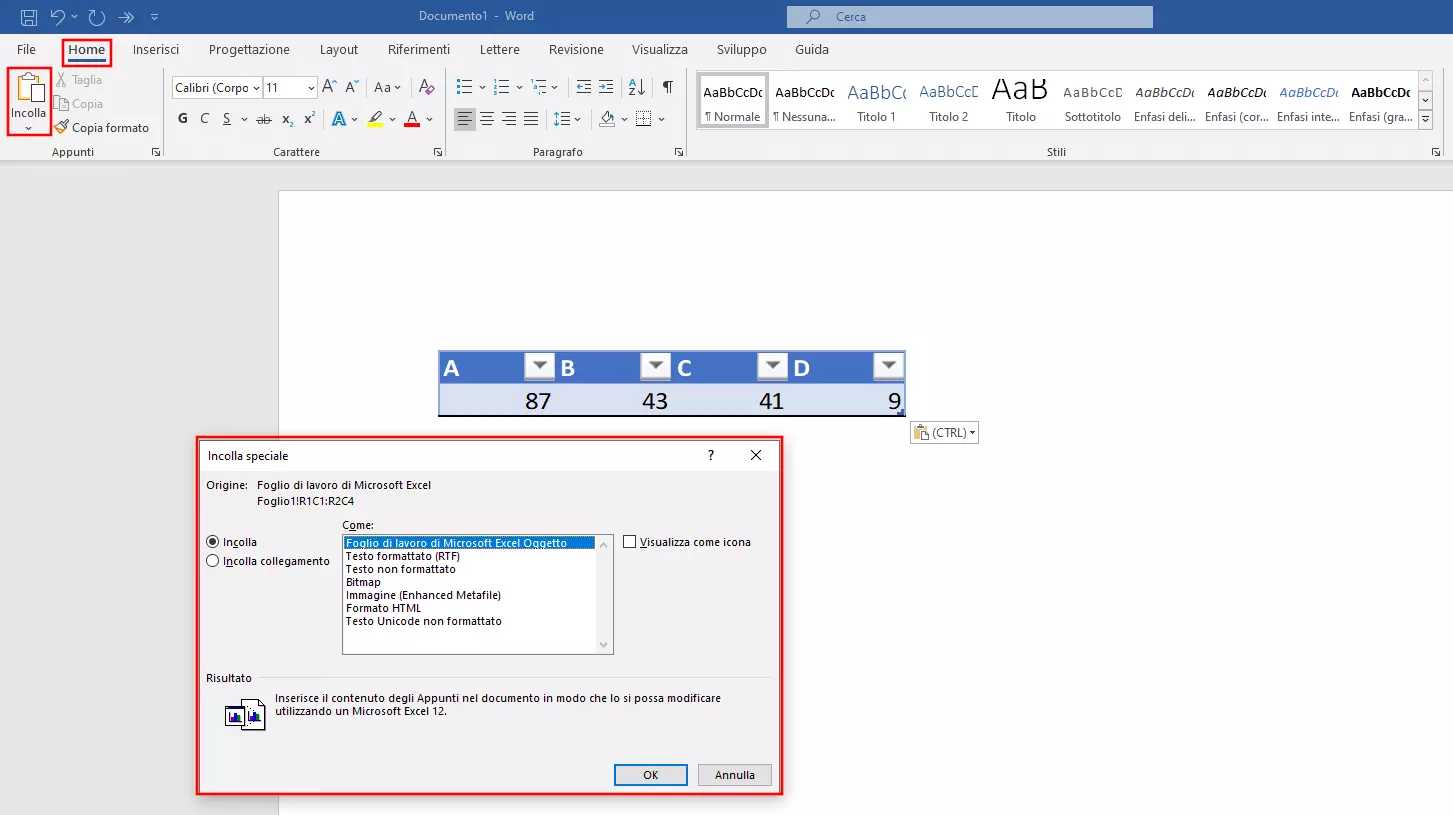This screenshot has height=815, width=1453.
Task: Center align text
Action: [x=487, y=119]
